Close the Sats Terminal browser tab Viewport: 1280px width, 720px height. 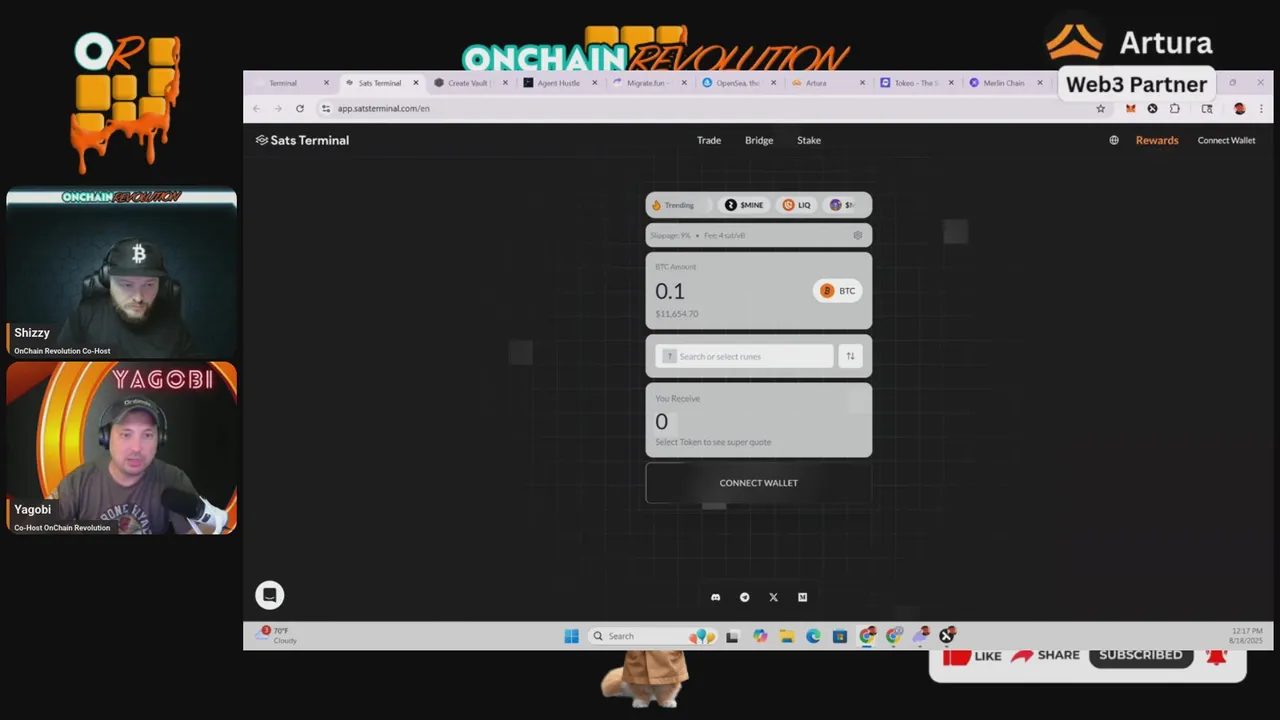416,83
